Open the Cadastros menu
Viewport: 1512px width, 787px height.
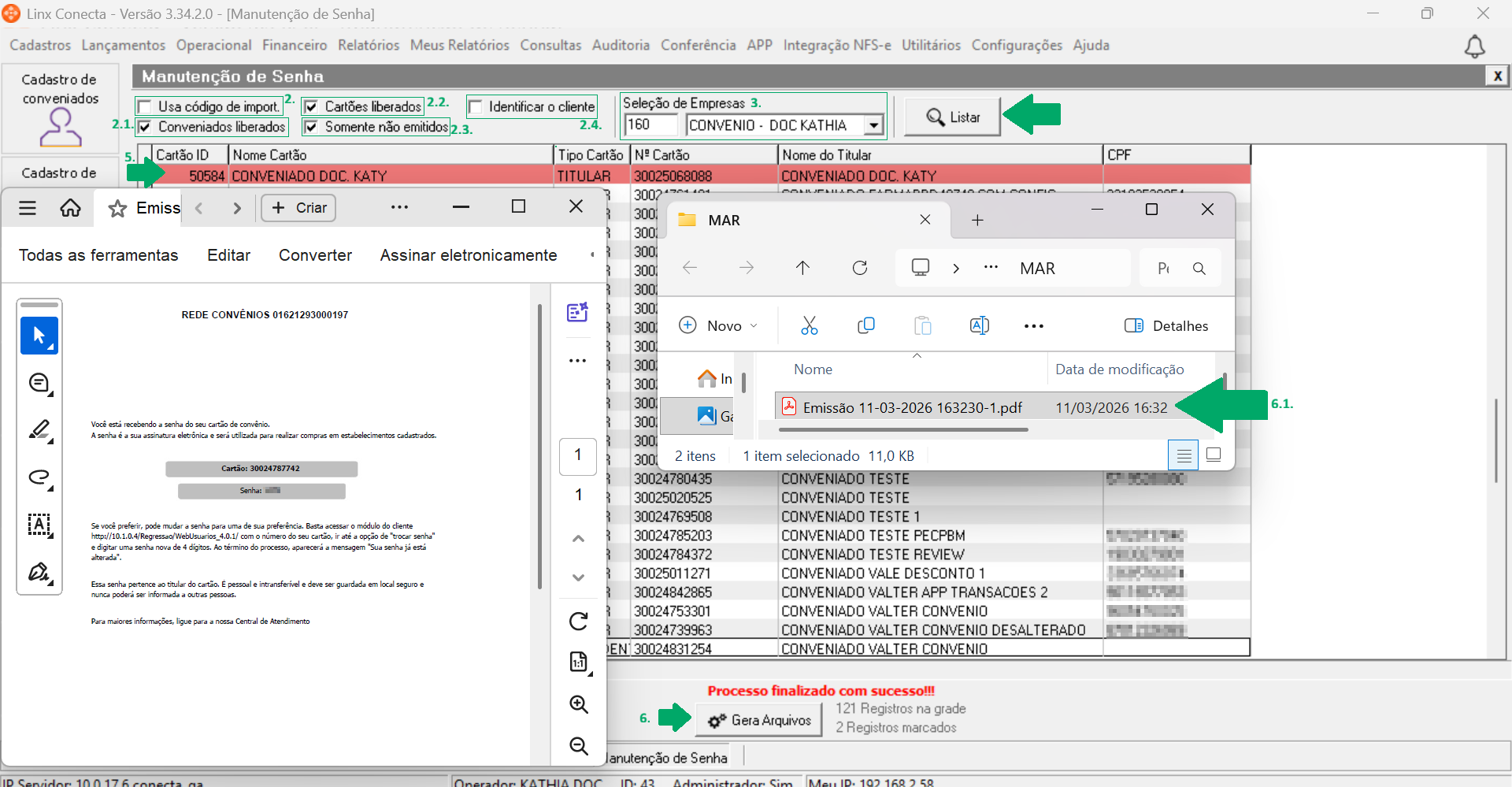pos(40,46)
